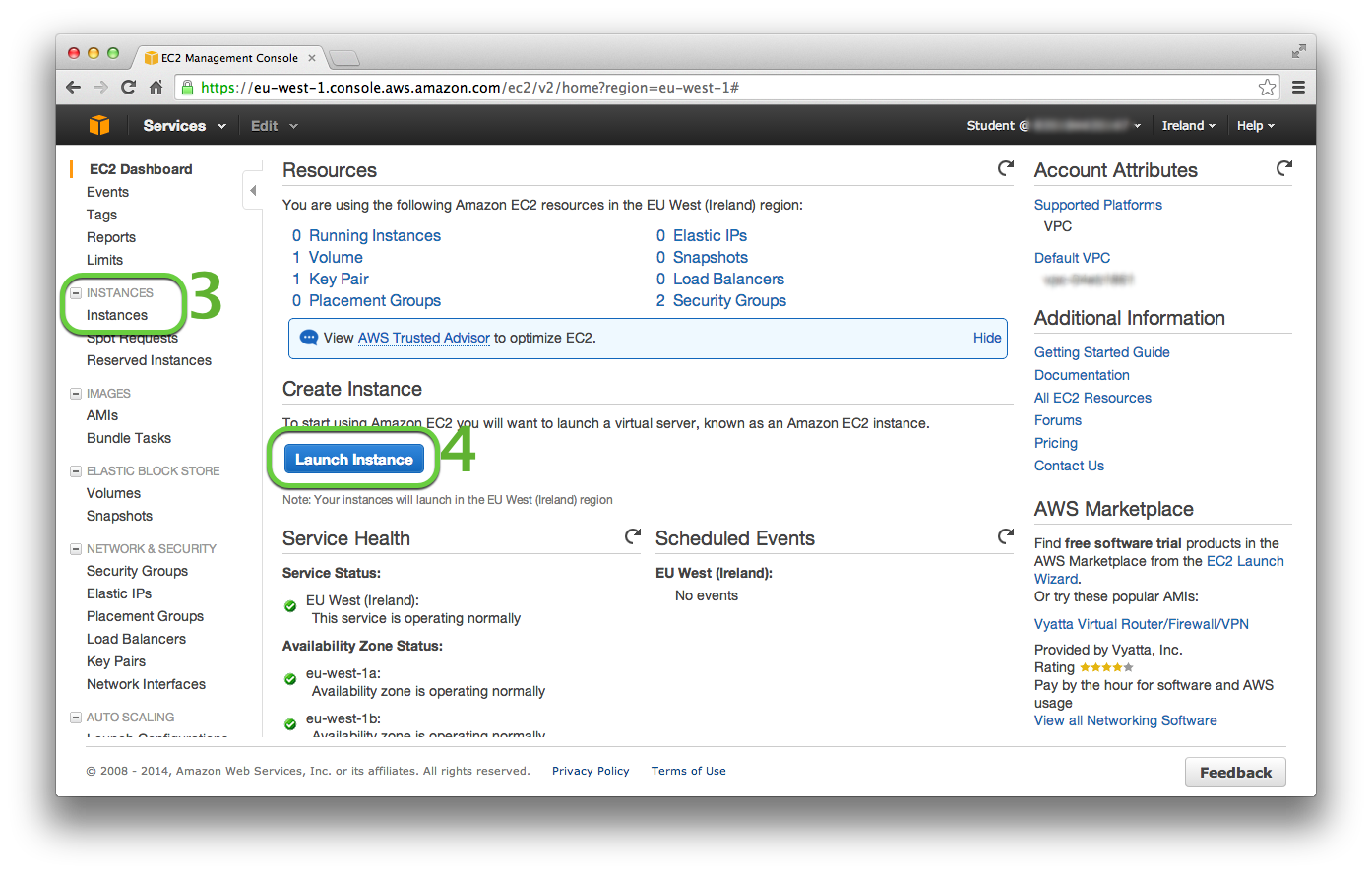
Task: Open Events in sidebar
Action: 107,192
